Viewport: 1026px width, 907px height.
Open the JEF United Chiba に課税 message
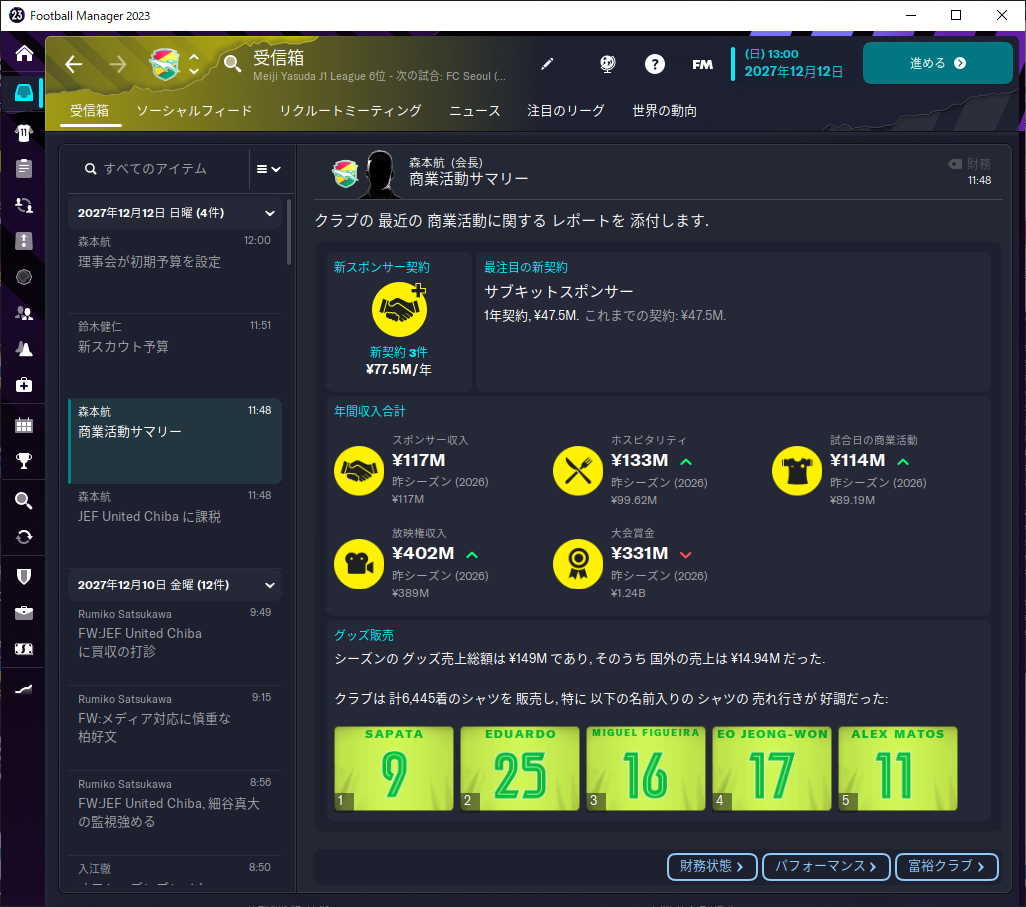[175, 525]
